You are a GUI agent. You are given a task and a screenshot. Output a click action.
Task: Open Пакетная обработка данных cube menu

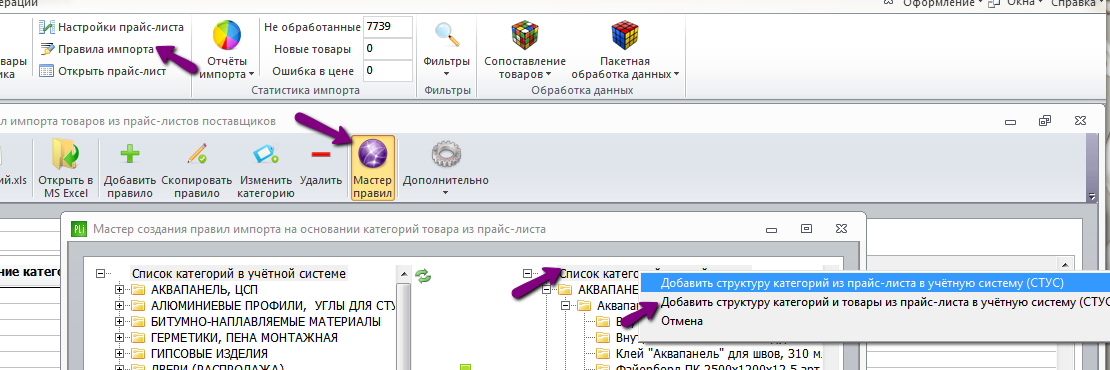(x=624, y=50)
